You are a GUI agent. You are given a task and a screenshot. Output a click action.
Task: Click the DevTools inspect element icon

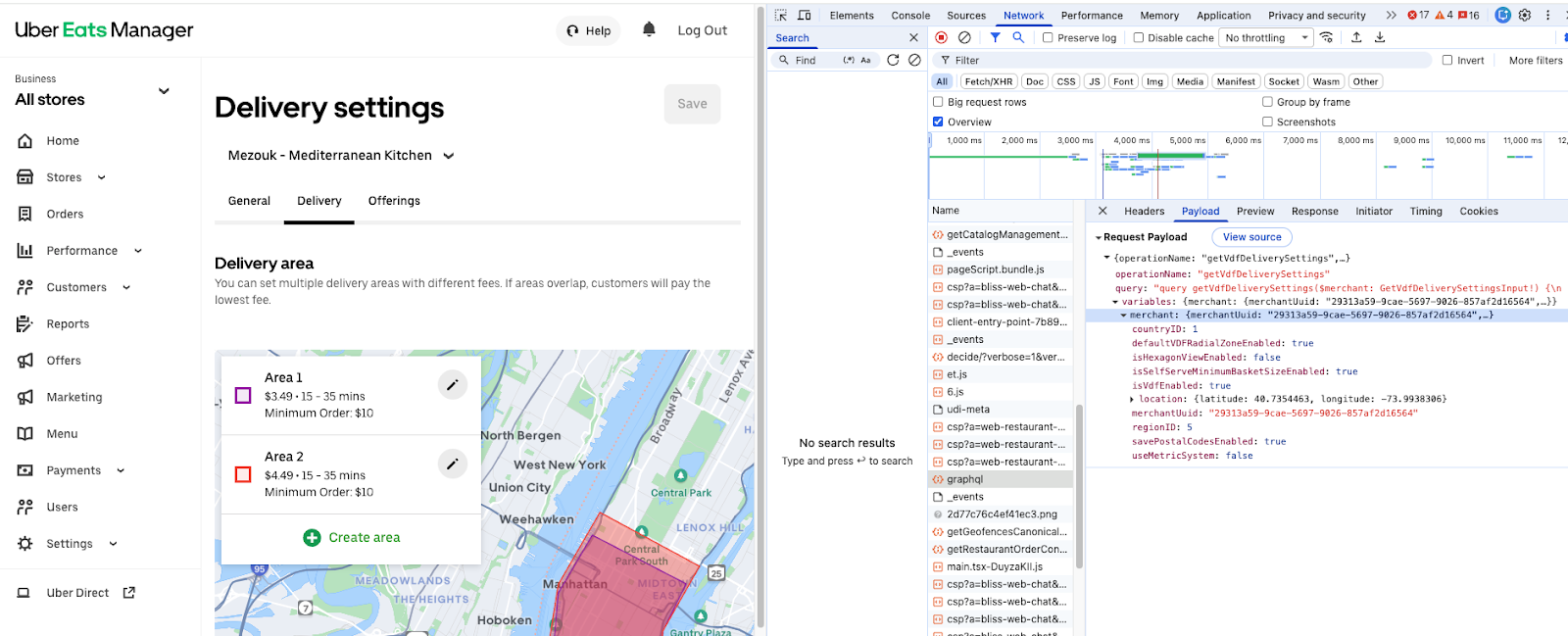(x=781, y=16)
